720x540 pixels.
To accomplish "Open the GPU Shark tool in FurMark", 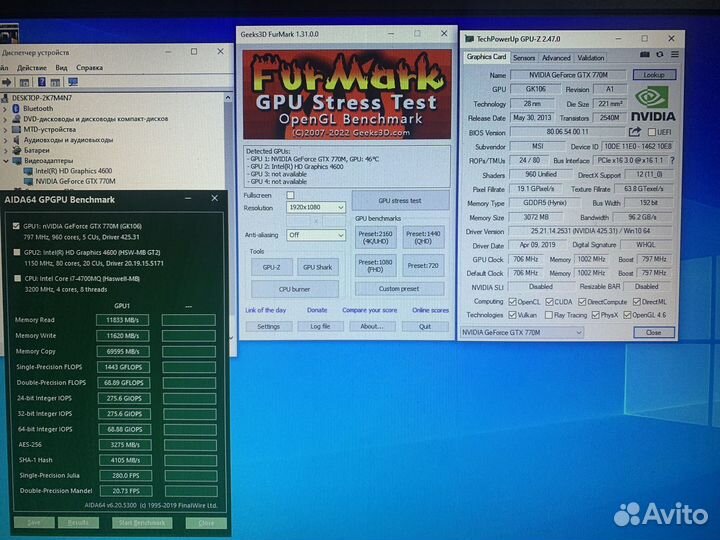I will point(317,267).
